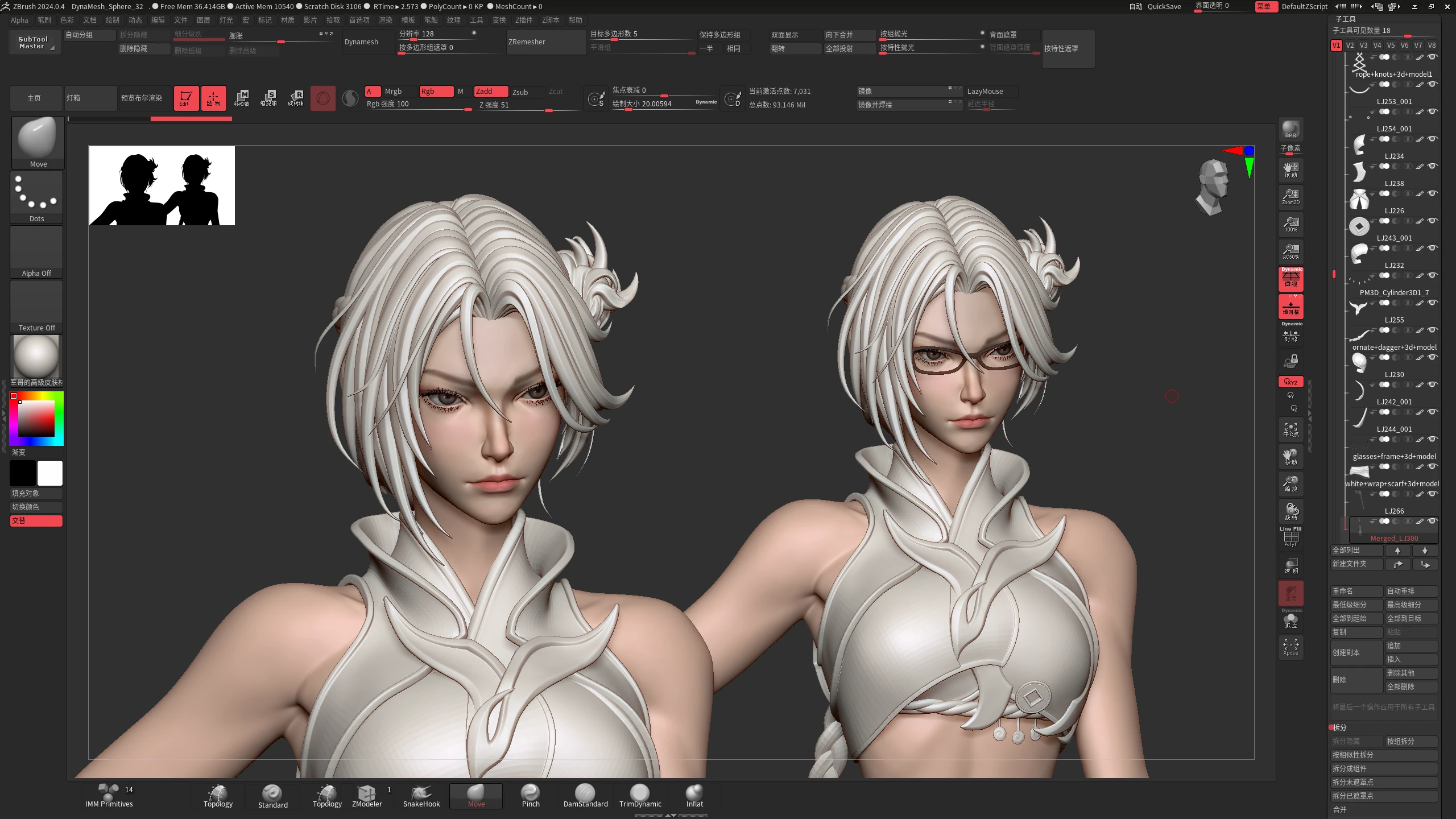Screen dimensions: 1456x819
Task: Select the Pinch brush
Action: (531, 796)
